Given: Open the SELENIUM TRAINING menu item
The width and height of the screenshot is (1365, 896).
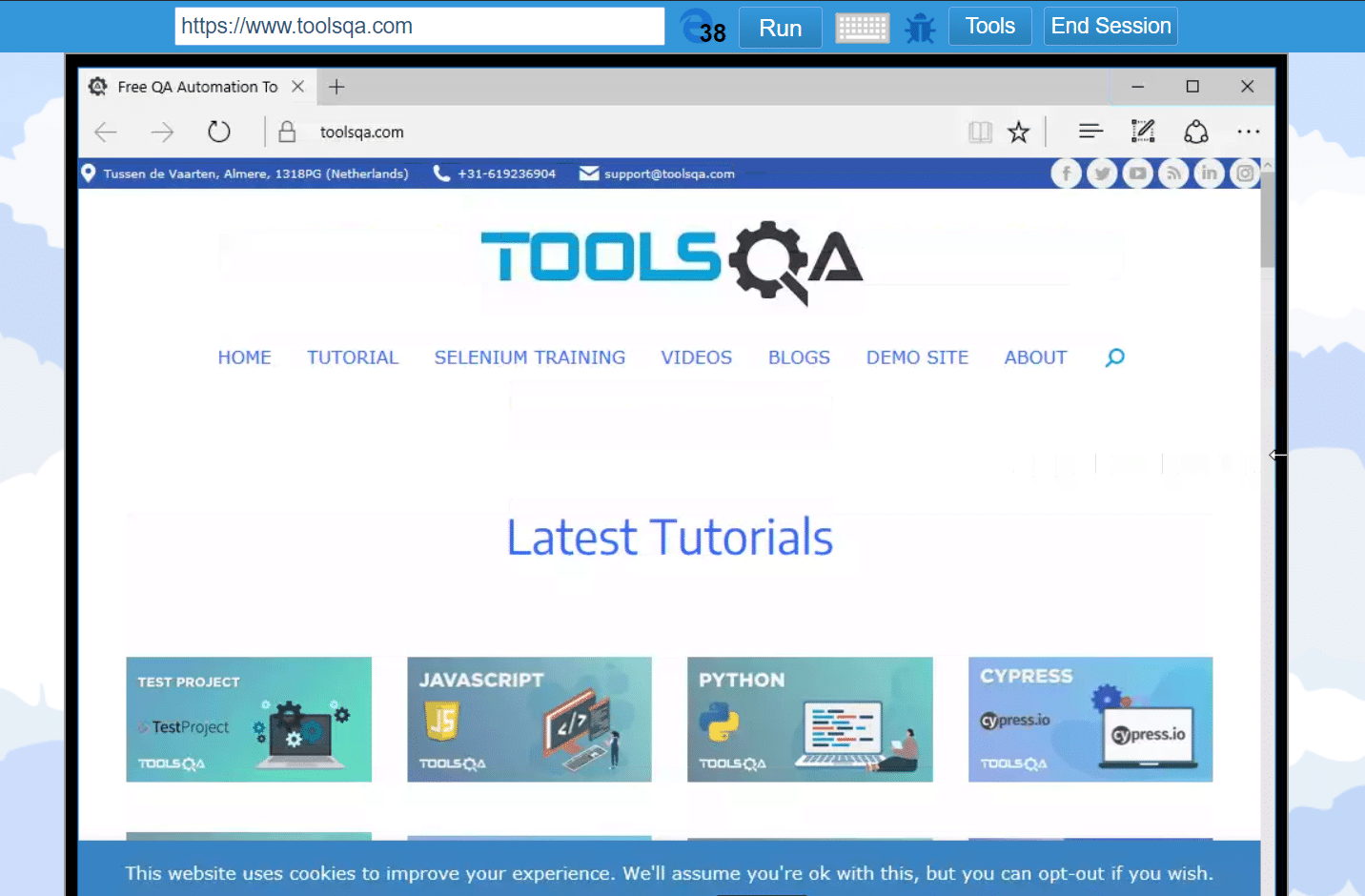Looking at the screenshot, I should click(x=529, y=357).
